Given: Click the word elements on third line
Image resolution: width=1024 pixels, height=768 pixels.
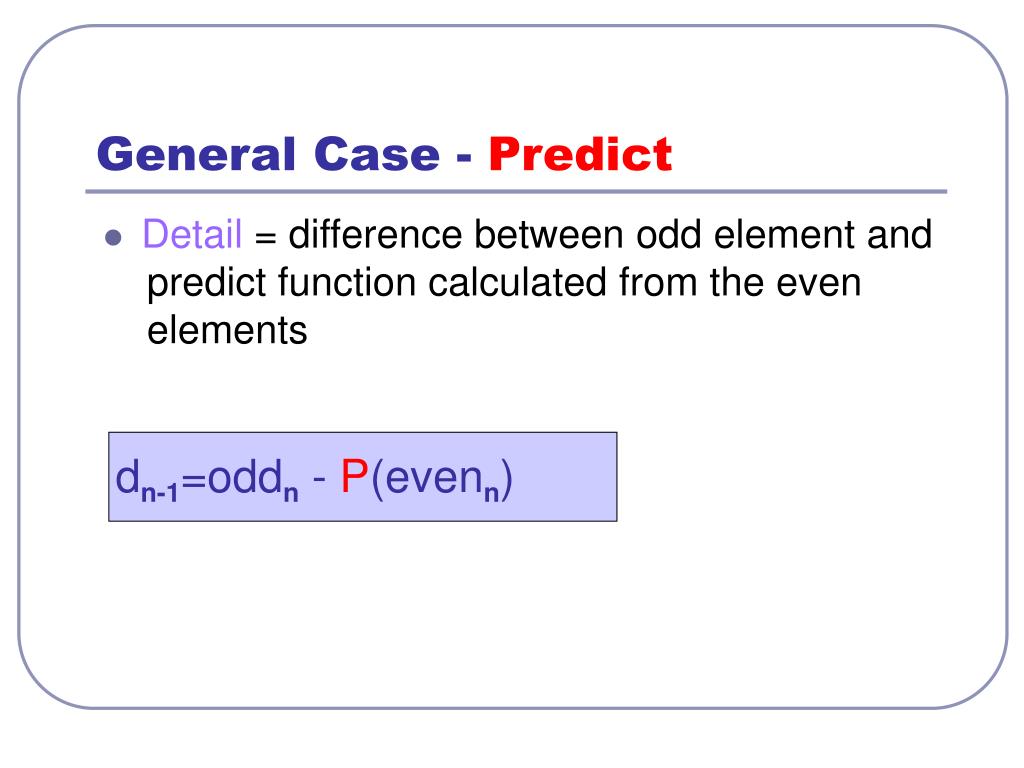Looking at the screenshot, I should coord(227,330).
